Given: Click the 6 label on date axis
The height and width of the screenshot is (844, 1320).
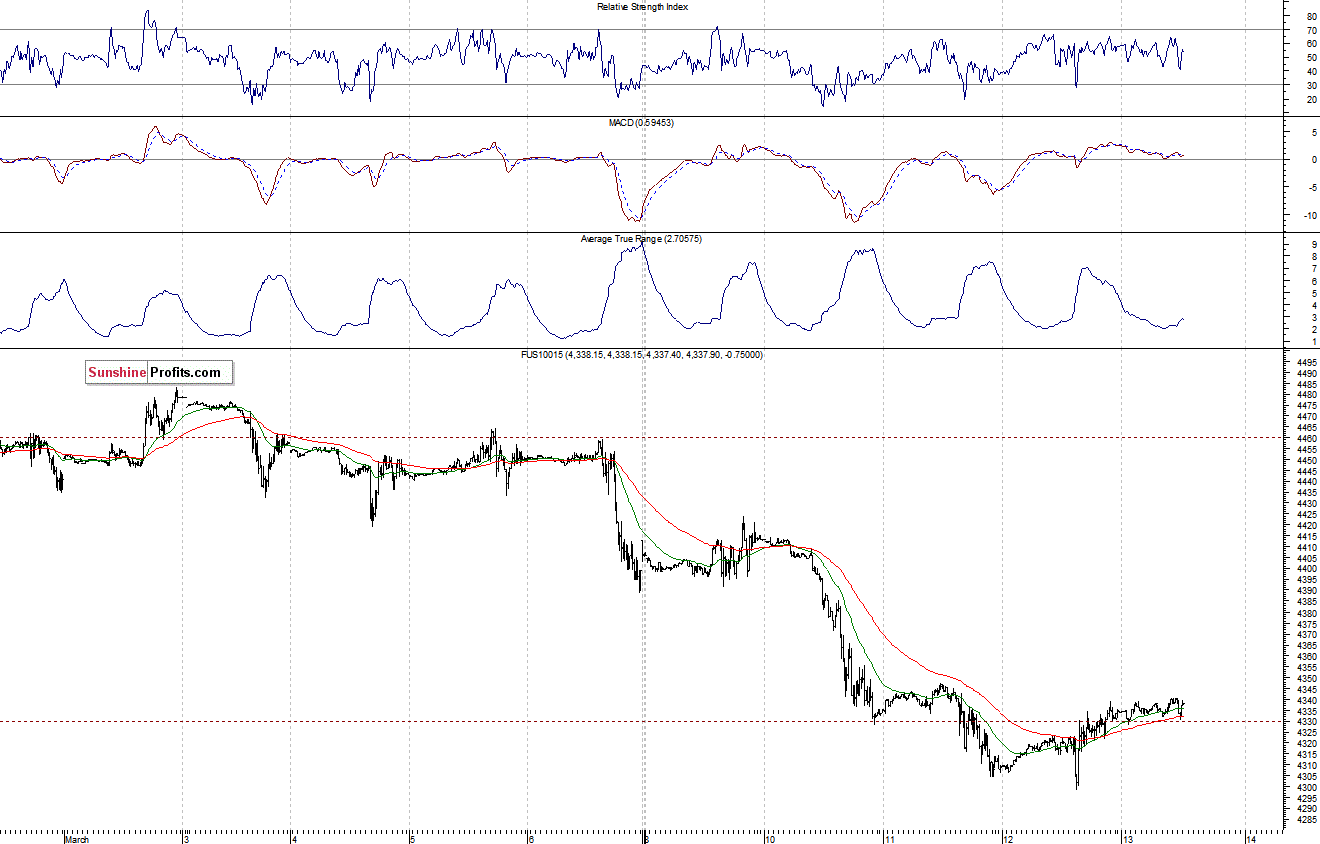Looking at the screenshot, I should pyautogui.click(x=532, y=839).
